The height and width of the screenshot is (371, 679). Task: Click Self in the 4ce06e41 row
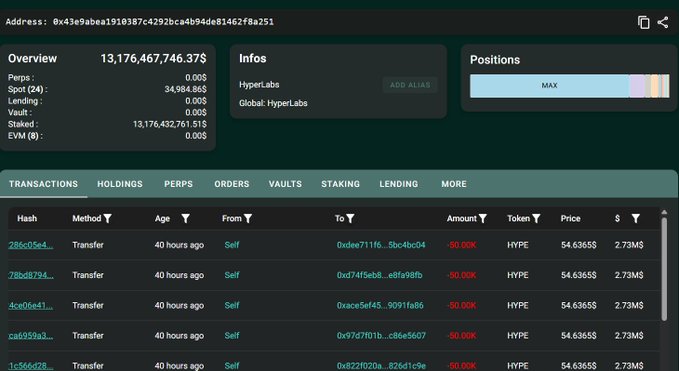(232, 306)
